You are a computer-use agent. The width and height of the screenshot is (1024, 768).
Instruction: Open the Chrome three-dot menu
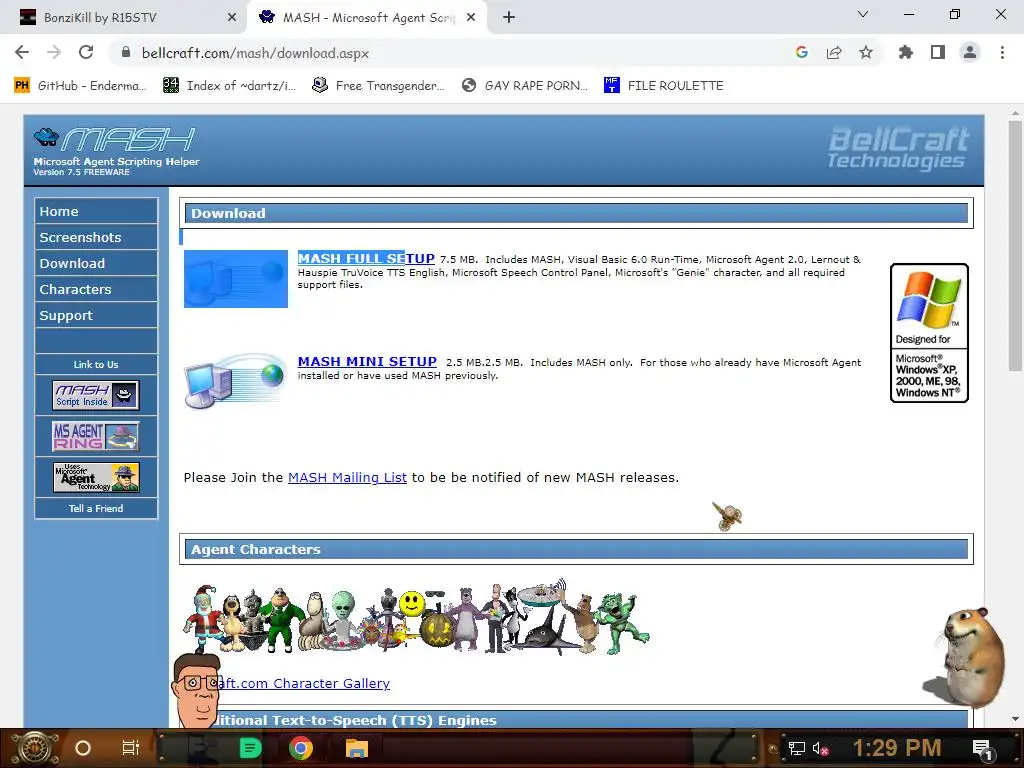click(1002, 52)
